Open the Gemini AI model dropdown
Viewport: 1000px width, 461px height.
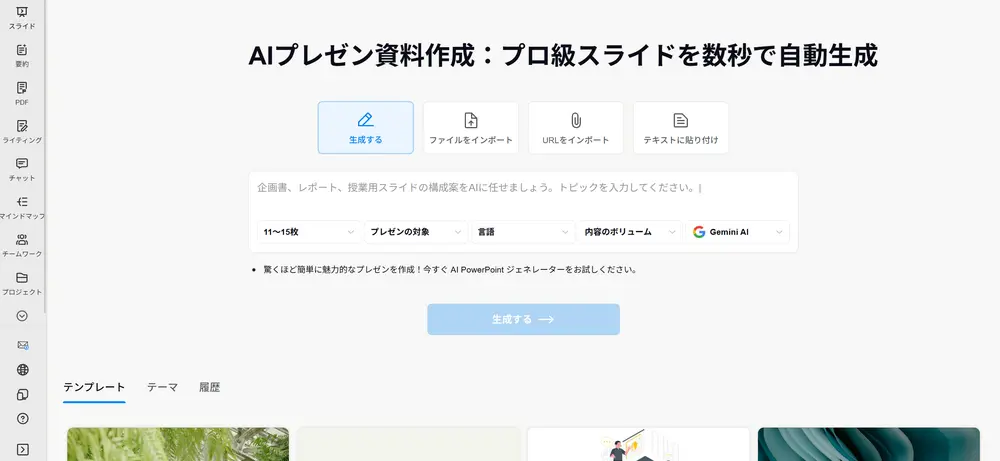point(737,232)
